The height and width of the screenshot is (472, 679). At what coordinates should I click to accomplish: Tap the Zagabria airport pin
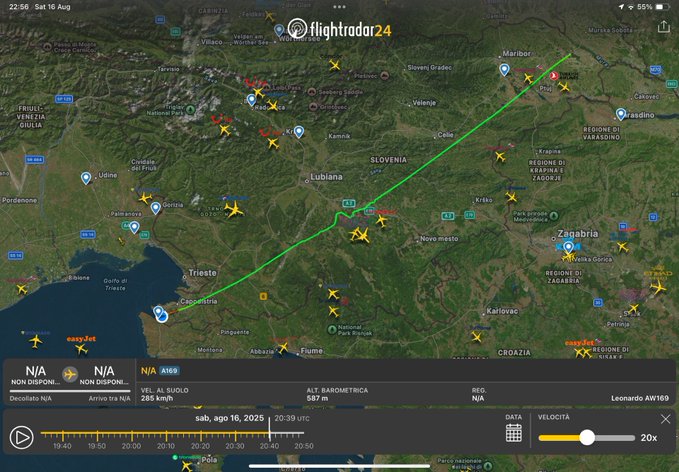pyautogui.click(x=568, y=248)
